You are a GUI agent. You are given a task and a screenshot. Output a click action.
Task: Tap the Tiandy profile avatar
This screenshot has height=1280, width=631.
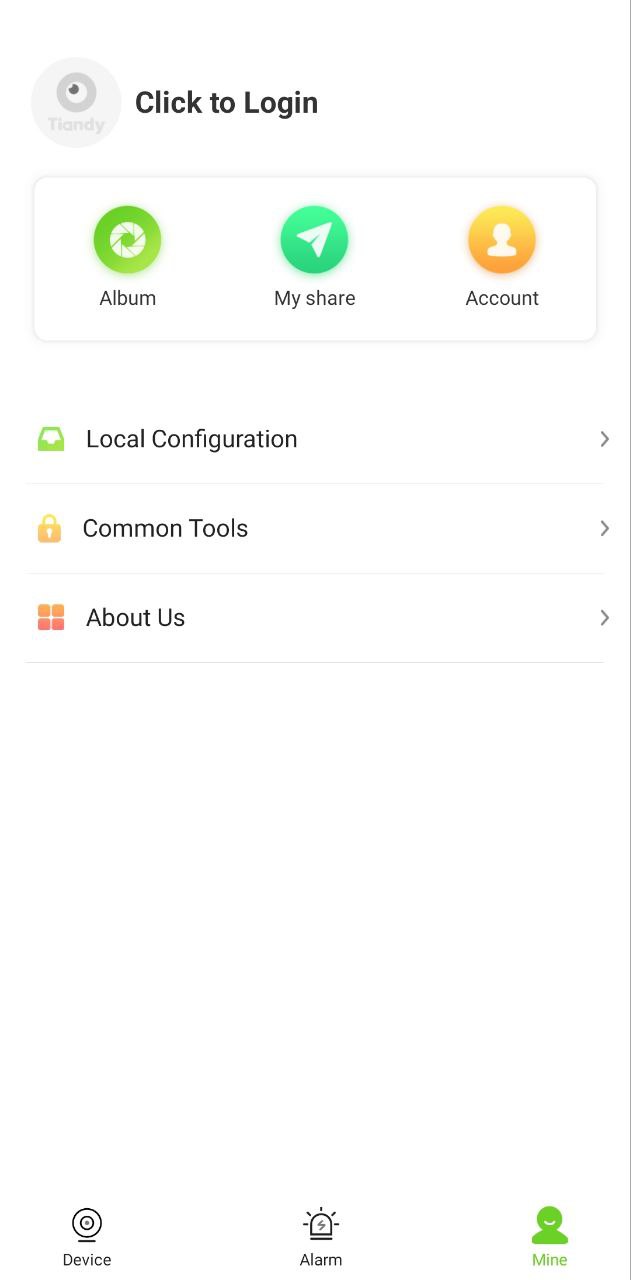pyautogui.click(x=76, y=102)
